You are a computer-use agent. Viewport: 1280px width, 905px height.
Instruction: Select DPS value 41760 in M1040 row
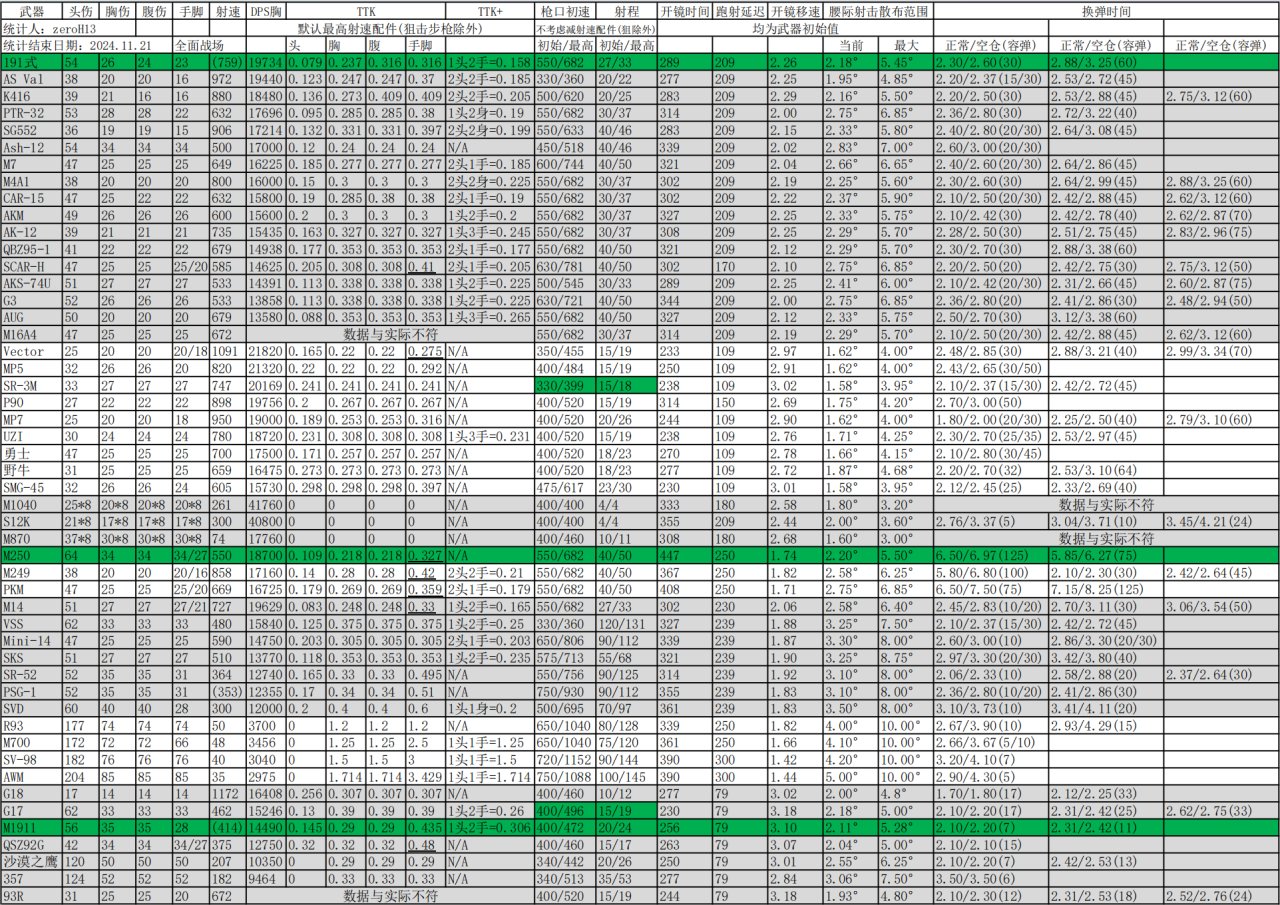coord(266,504)
